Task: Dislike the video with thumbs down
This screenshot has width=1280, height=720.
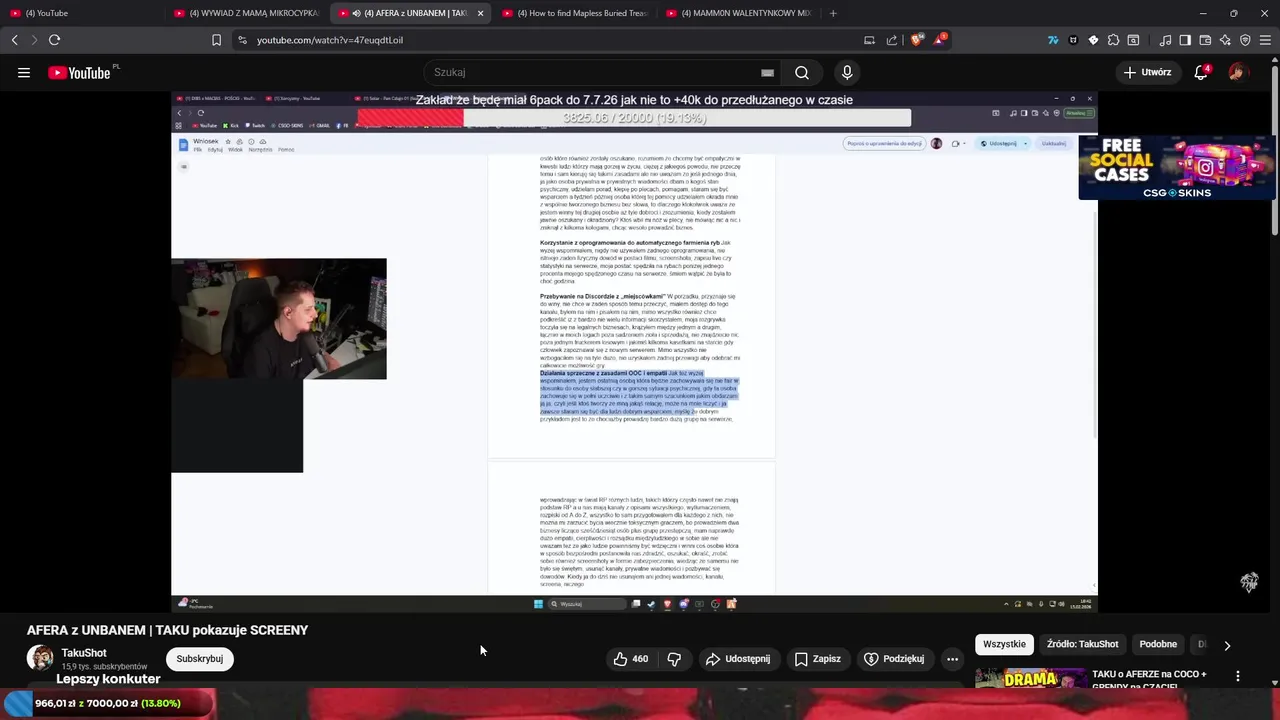Action: [x=674, y=659]
